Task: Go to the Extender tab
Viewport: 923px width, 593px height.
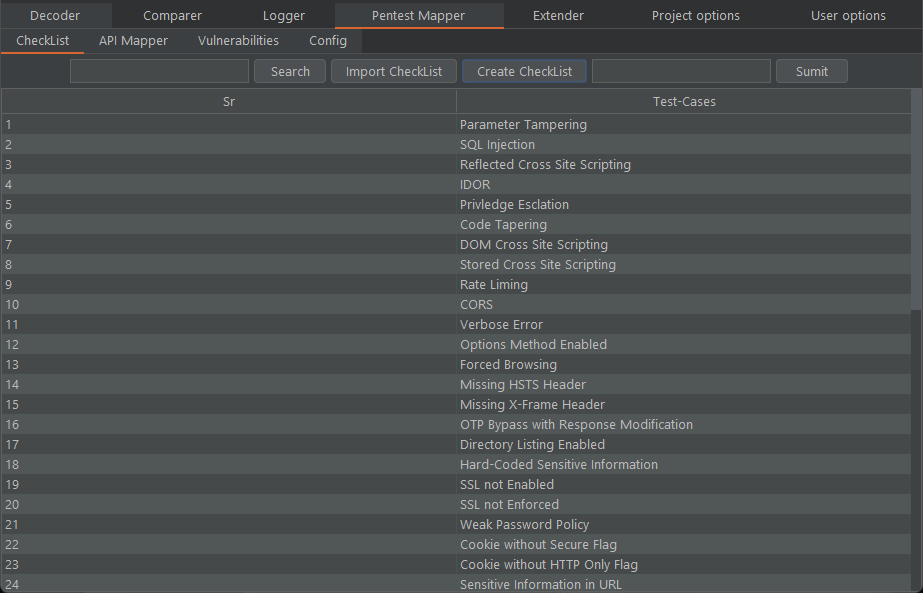Action: pyautogui.click(x=558, y=15)
